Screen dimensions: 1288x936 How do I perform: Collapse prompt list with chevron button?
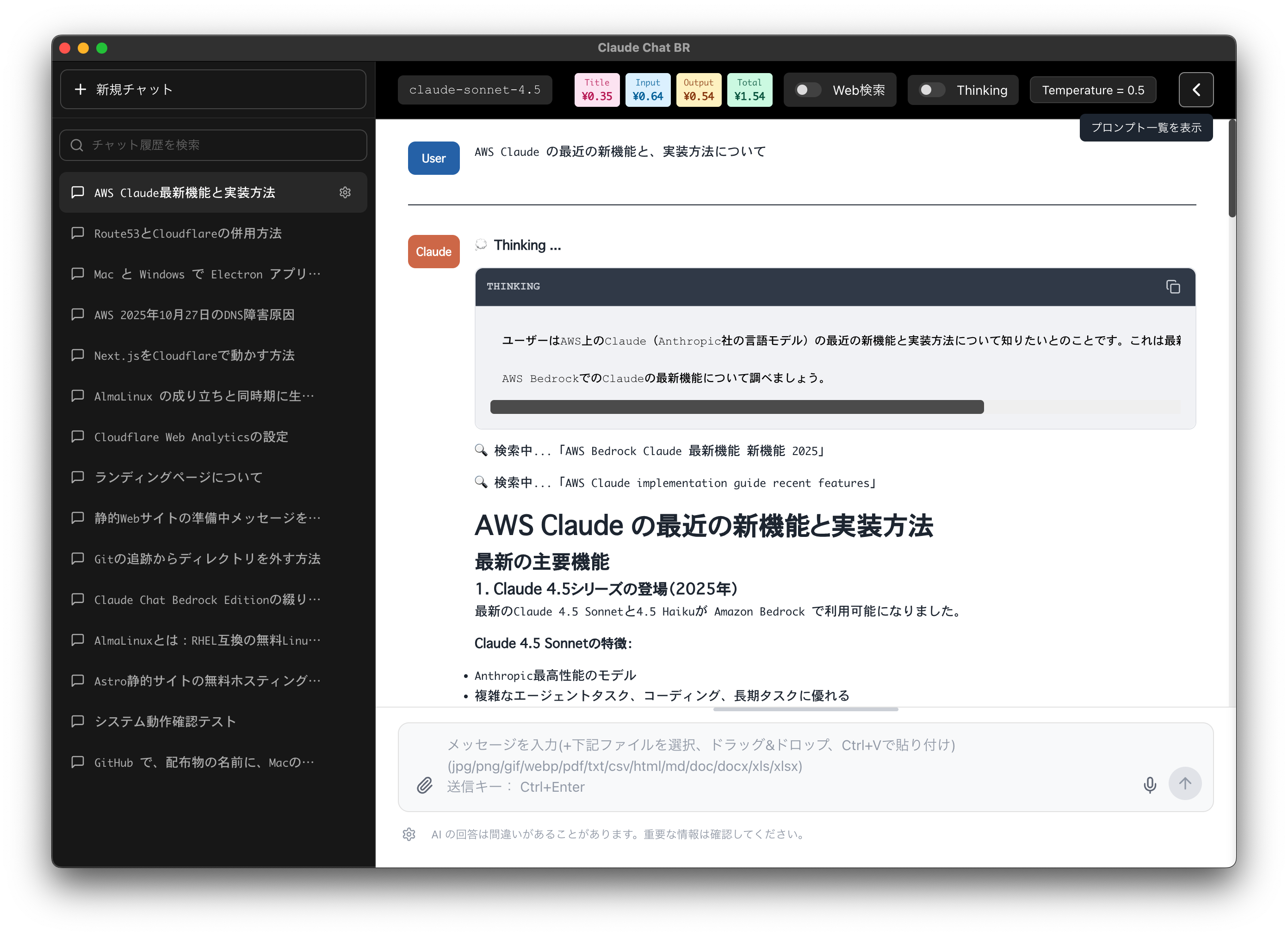coord(1195,90)
